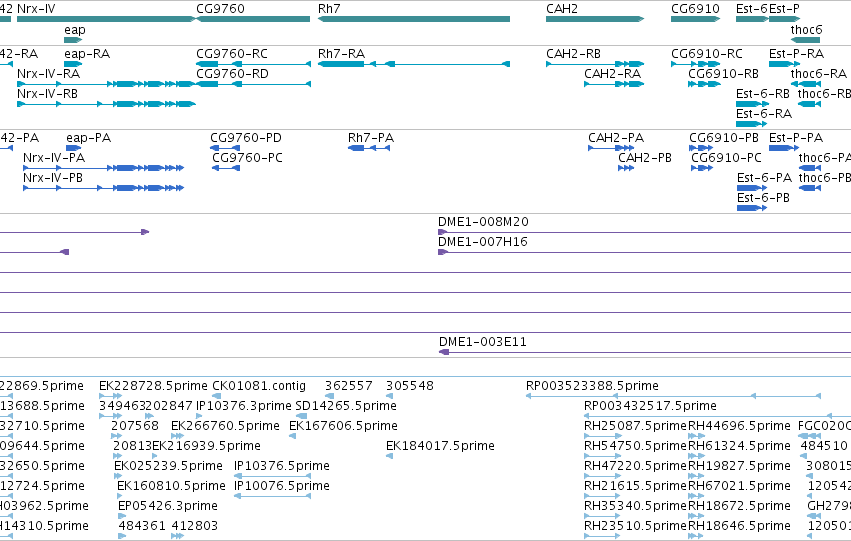Viewport: 851px width, 541px height.
Task: Select transcript CG9760-RC
Action: coord(253,64)
